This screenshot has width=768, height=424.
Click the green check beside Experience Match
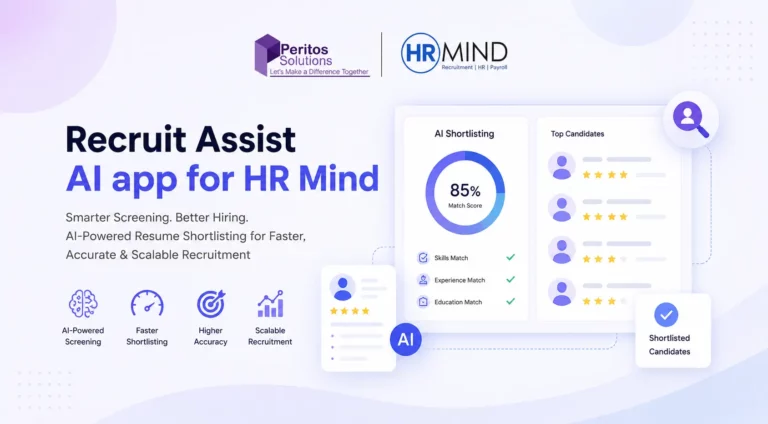tap(510, 279)
